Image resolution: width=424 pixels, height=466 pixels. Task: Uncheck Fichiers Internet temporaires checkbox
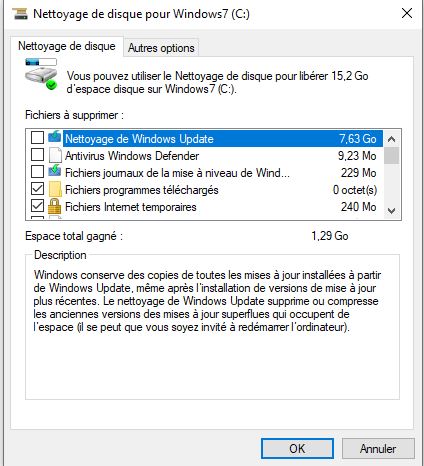click(x=37, y=206)
